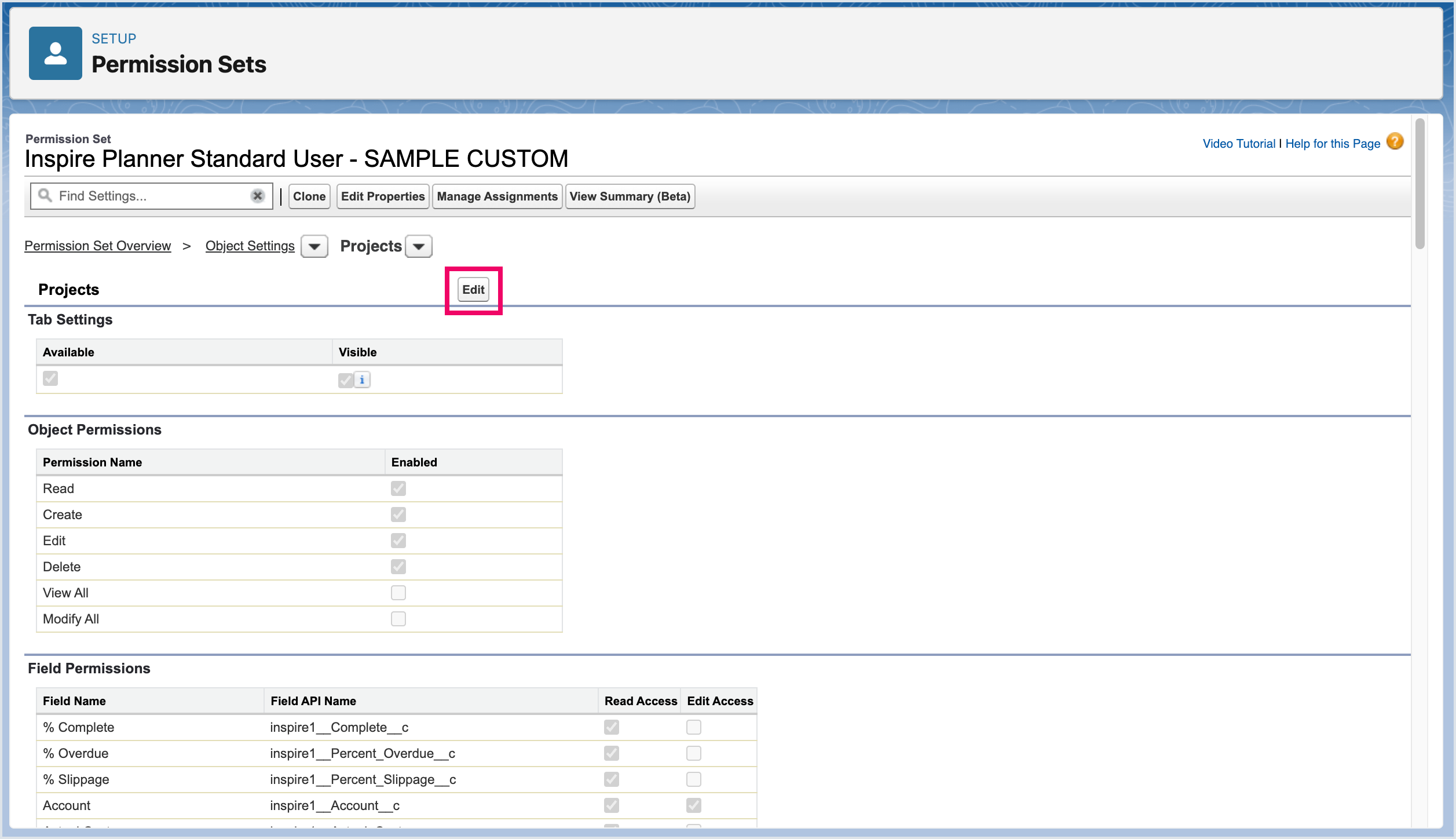Viewport: 1456px width, 839px height.
Task: Toggle Read Access for % Overdue field
Action: 612,753
